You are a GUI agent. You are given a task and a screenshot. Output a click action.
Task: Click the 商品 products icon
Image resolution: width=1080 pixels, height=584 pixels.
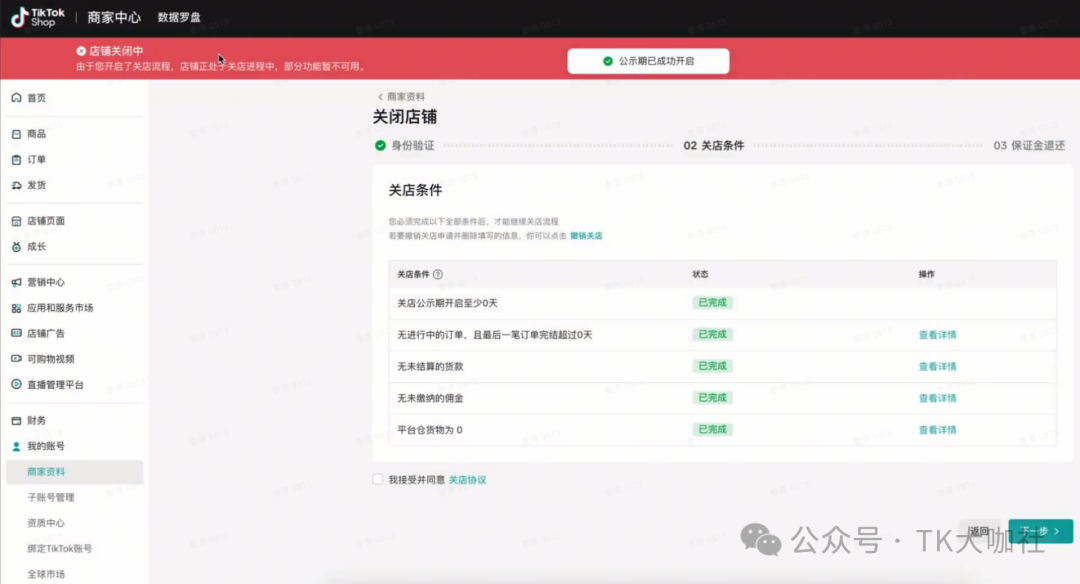(16, 134)
